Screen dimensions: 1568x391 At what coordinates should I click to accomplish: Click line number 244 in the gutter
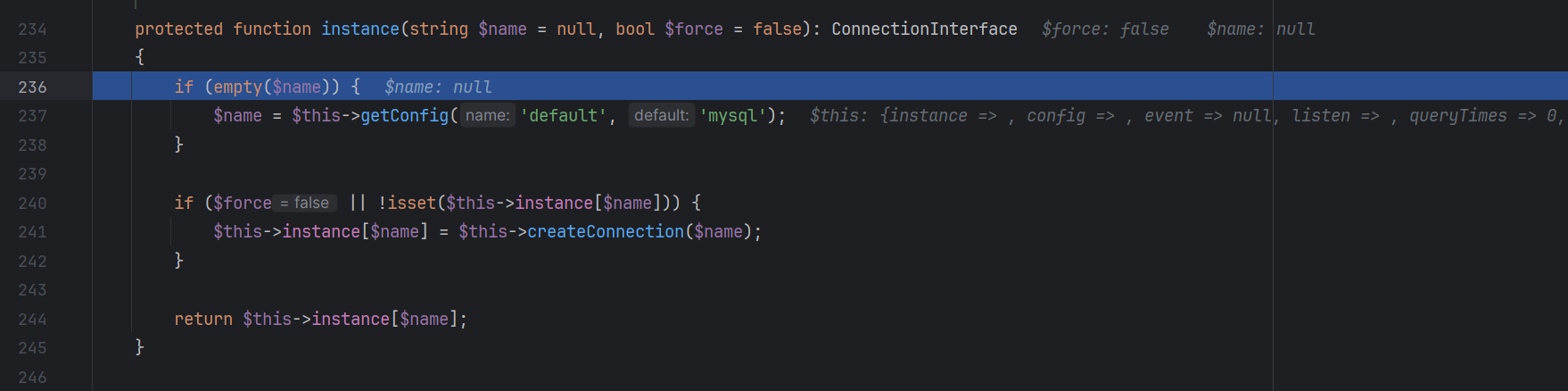pos(32,319)
